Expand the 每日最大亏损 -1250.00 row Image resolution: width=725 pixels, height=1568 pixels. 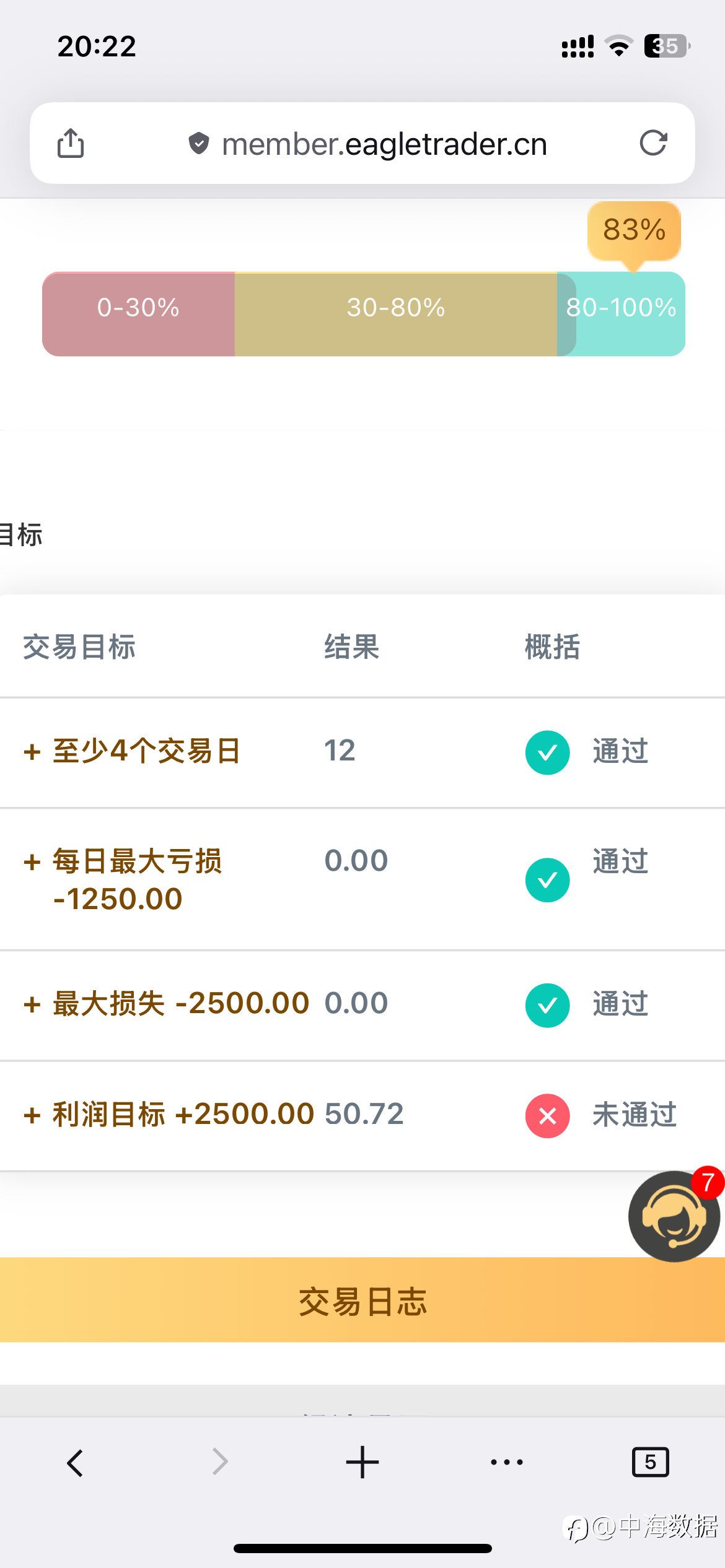[32, 862]
